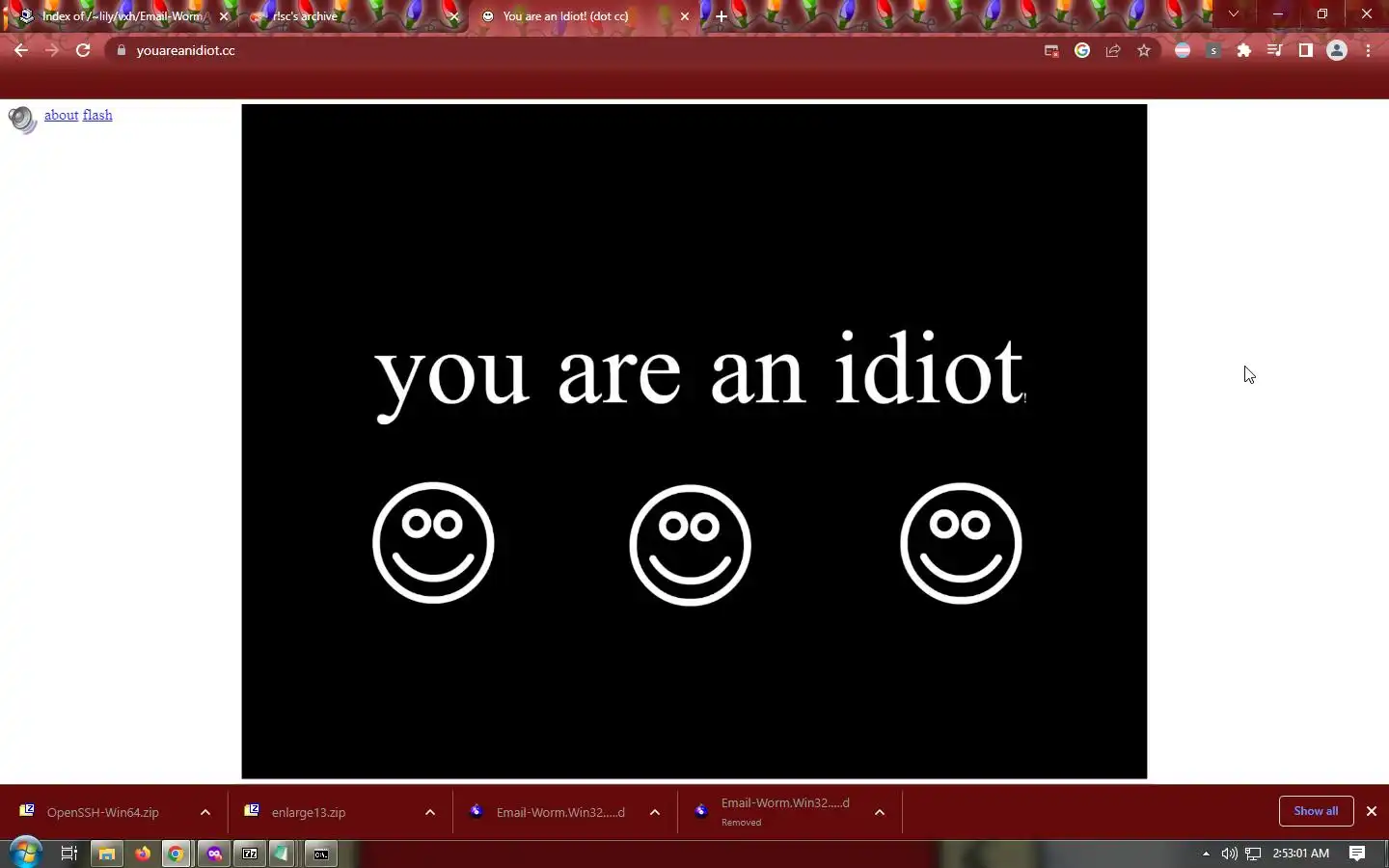Click the Google icon in address bar
This screenshot has width=1389, height=868.
point(1082,50)
